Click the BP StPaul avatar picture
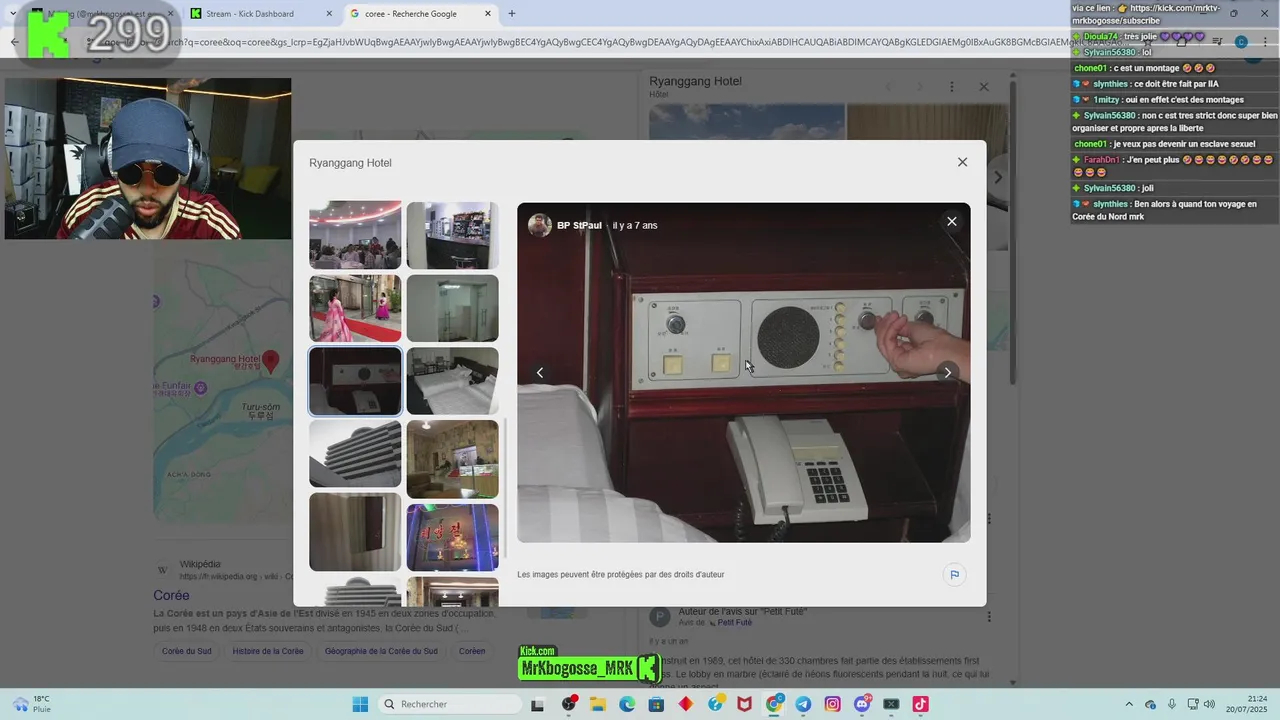1280x720 pixels. 540,225
